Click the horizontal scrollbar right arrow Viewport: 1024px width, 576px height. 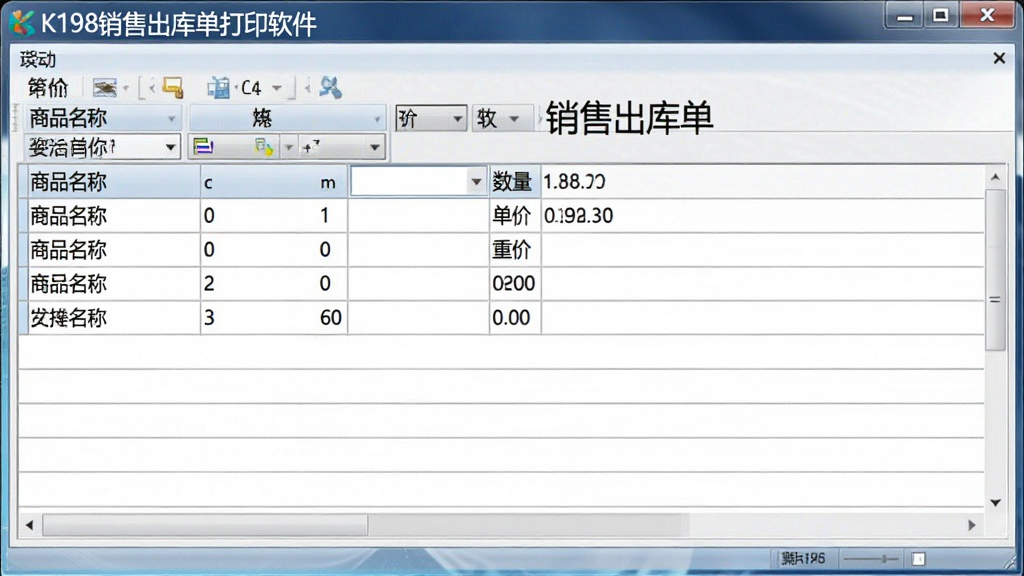(x=972, y=525)
